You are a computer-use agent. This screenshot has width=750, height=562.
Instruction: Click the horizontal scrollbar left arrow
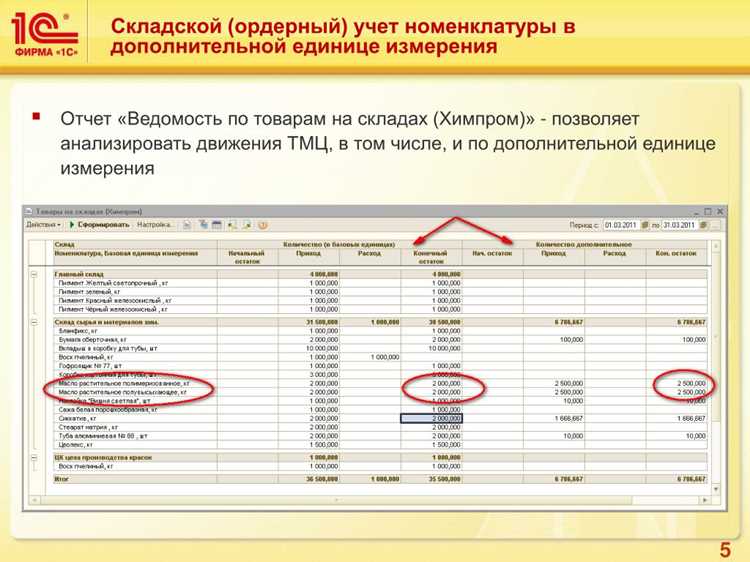click(x=34, y=500)
